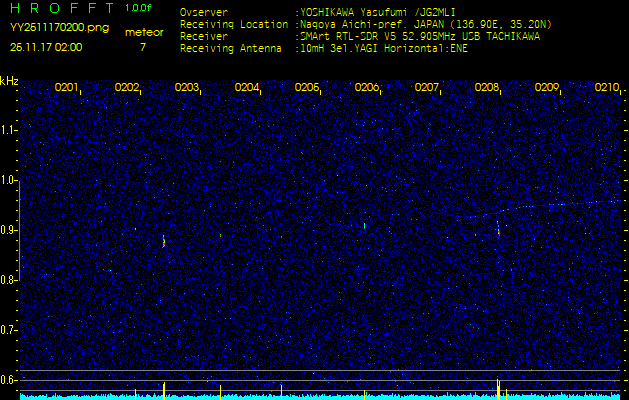629x400 pixels.
Task: Click the strong red-yellow echo at 0208
Action: coord(498,229)
